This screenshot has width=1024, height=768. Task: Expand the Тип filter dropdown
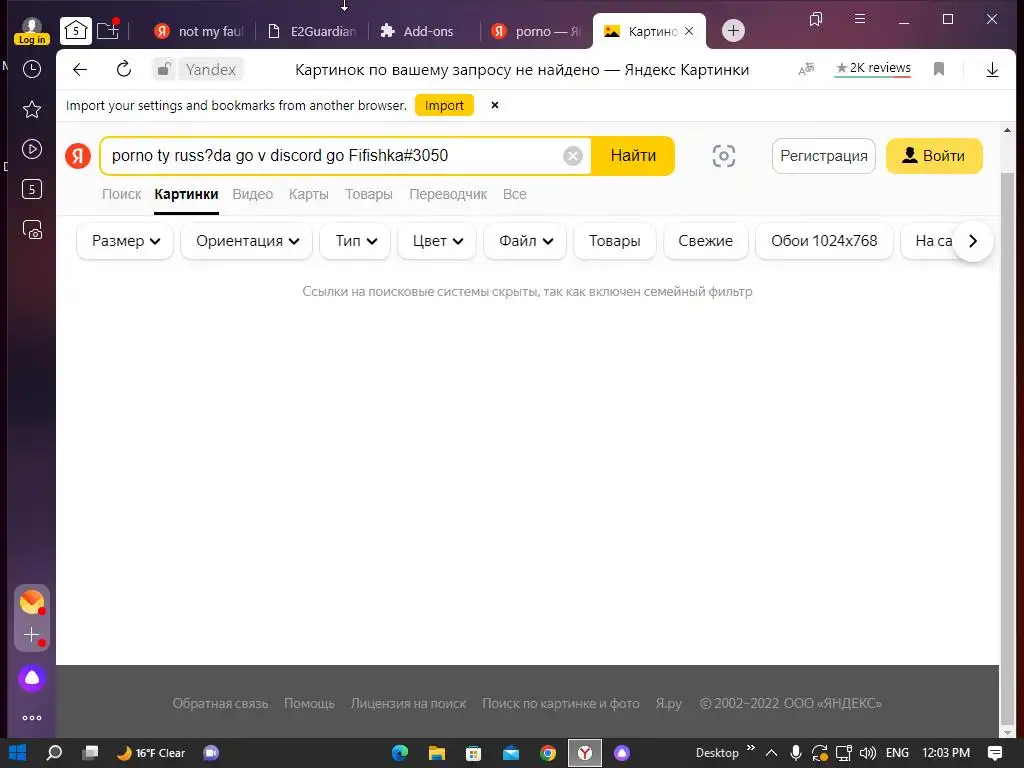(x=355, y=241)
